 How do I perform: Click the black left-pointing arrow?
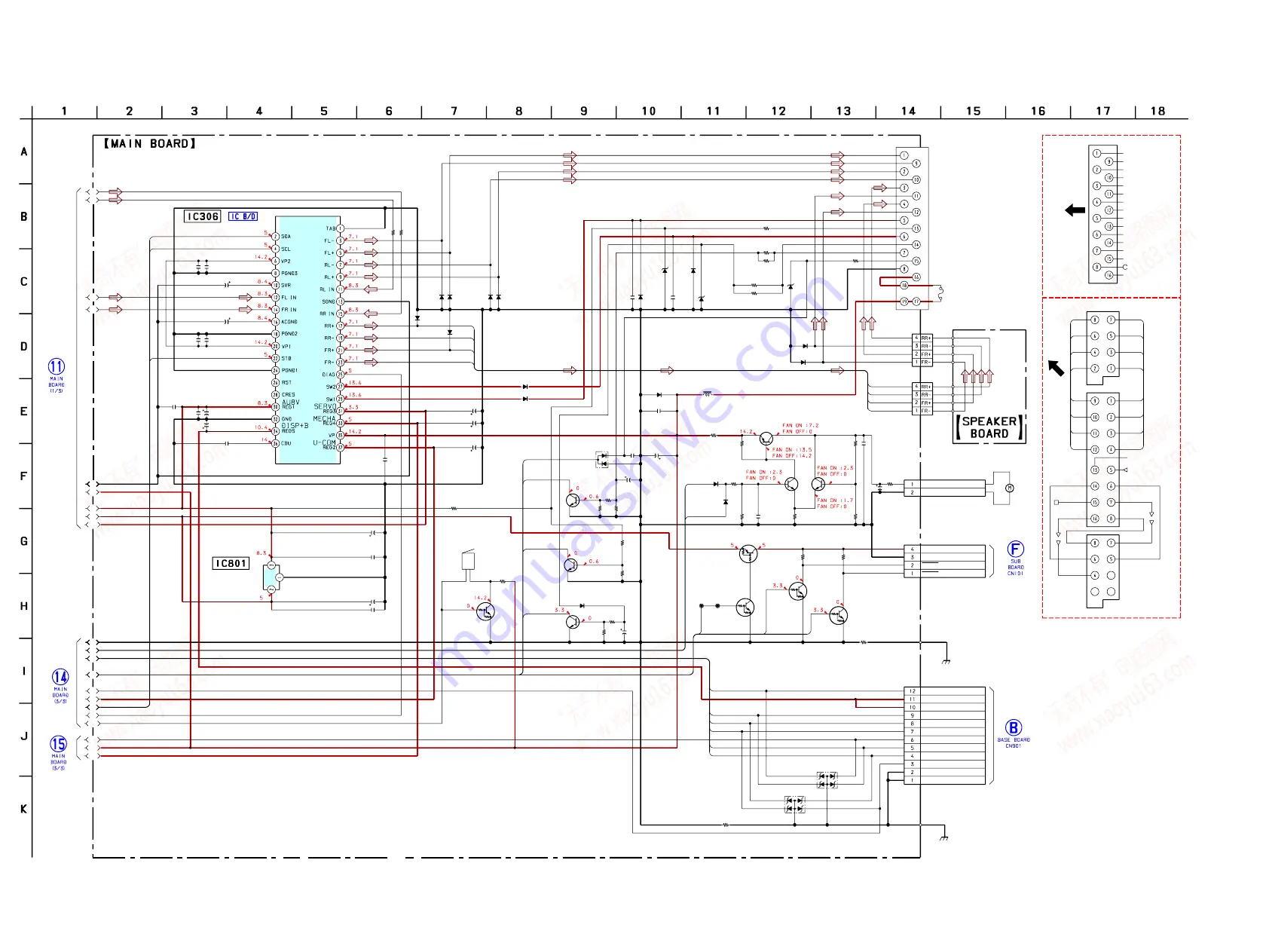1075,210
